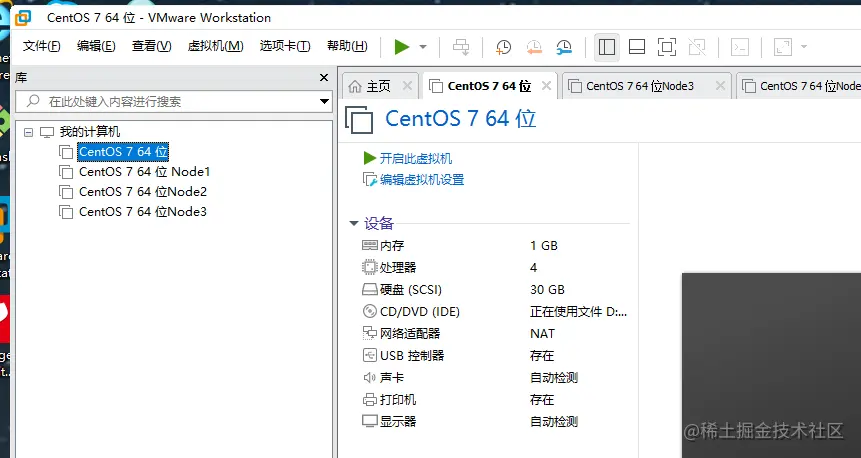Close the CentOS 7 64 位 tab
Screen dimensions: 861x458
coord(546,86)
